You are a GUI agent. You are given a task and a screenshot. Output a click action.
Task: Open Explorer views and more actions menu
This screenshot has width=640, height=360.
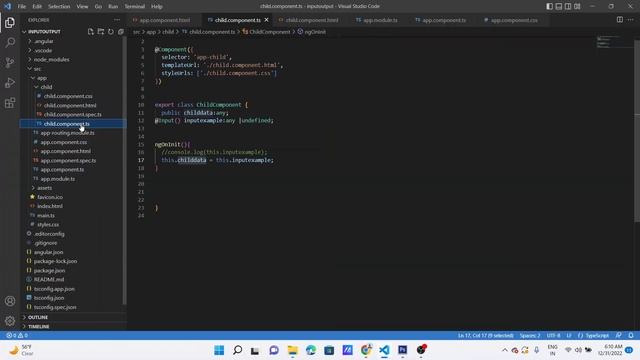[117, 20]
